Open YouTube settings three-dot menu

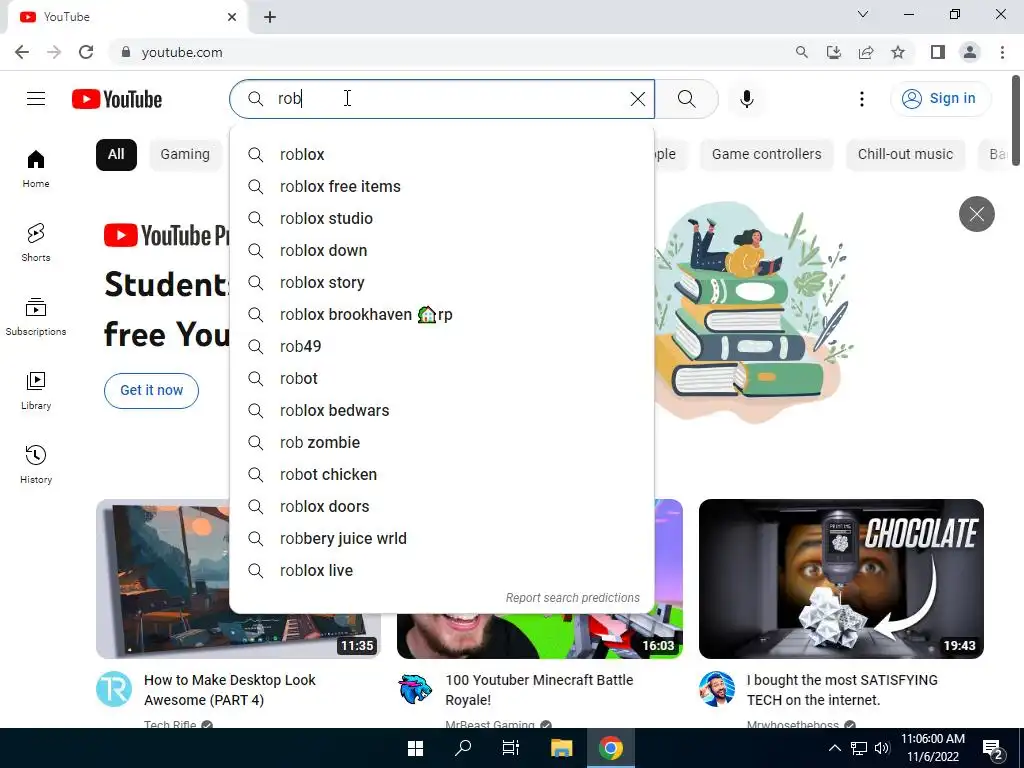(862, 99)
